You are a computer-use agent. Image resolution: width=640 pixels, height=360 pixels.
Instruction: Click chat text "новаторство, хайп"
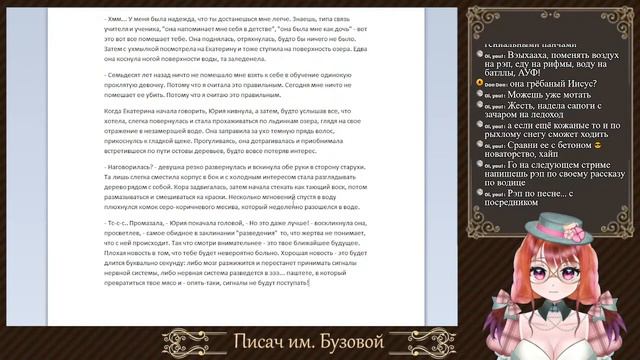(x=521, y=154)
